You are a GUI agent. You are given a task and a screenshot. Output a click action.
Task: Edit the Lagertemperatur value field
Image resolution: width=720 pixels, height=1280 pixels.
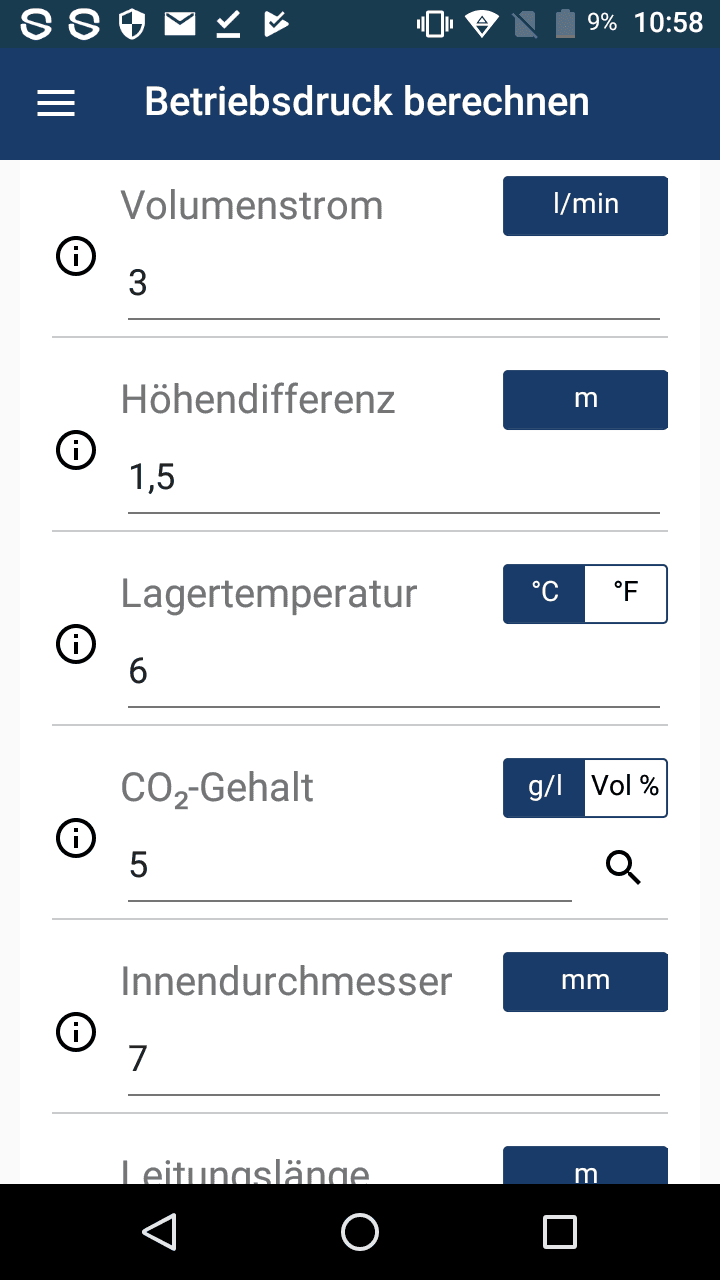pyautogui.click(x=393, y=672)
